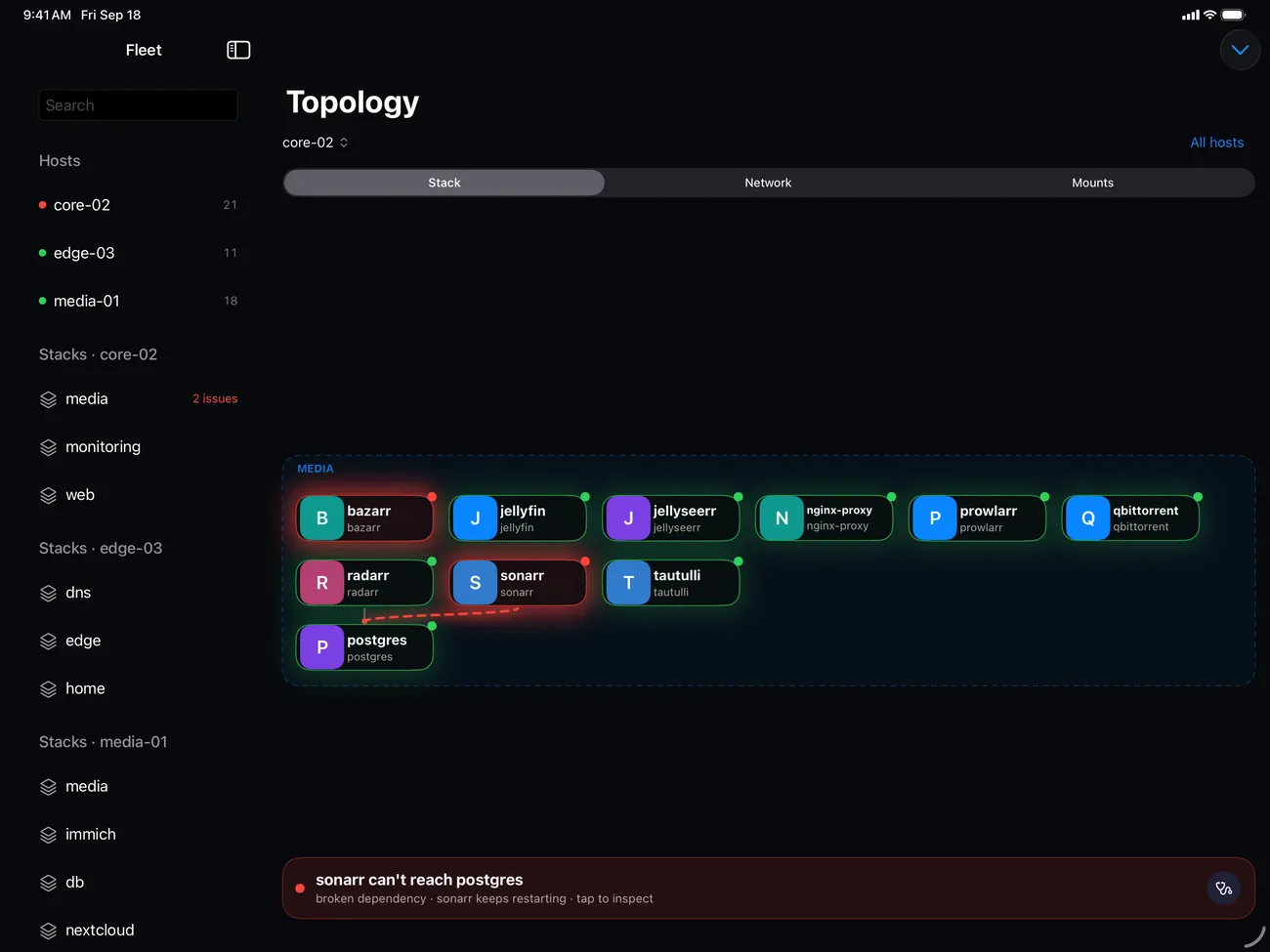Select the jellyfin container name
The image size is (1270, 952).
[x=523, y=511]
